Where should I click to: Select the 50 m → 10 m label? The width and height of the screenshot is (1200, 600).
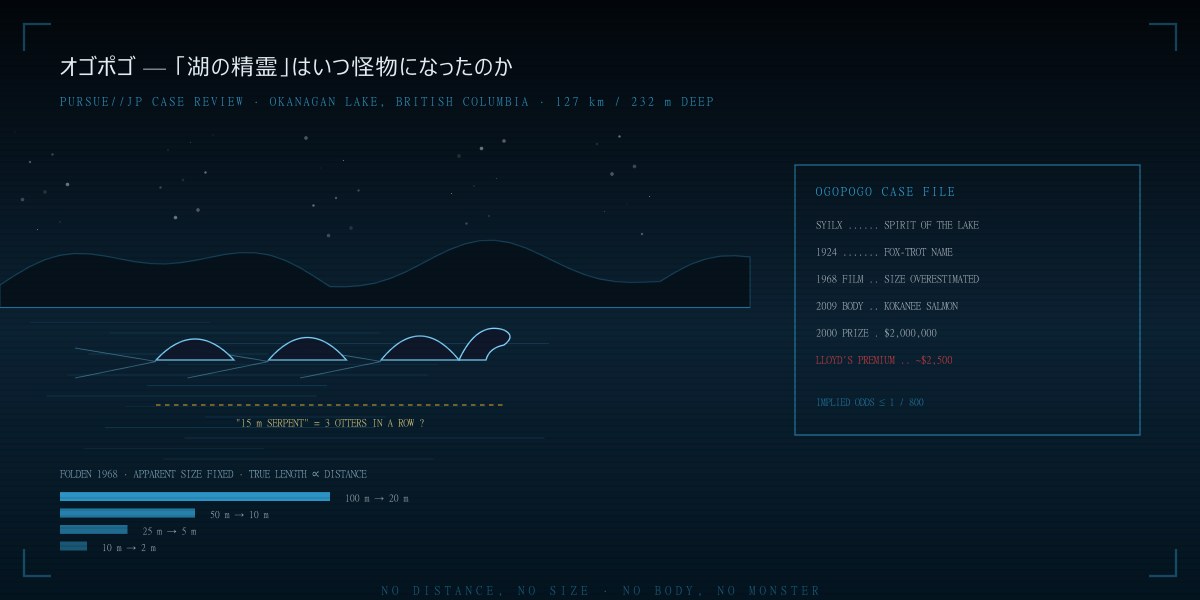(x=239, y=515)
